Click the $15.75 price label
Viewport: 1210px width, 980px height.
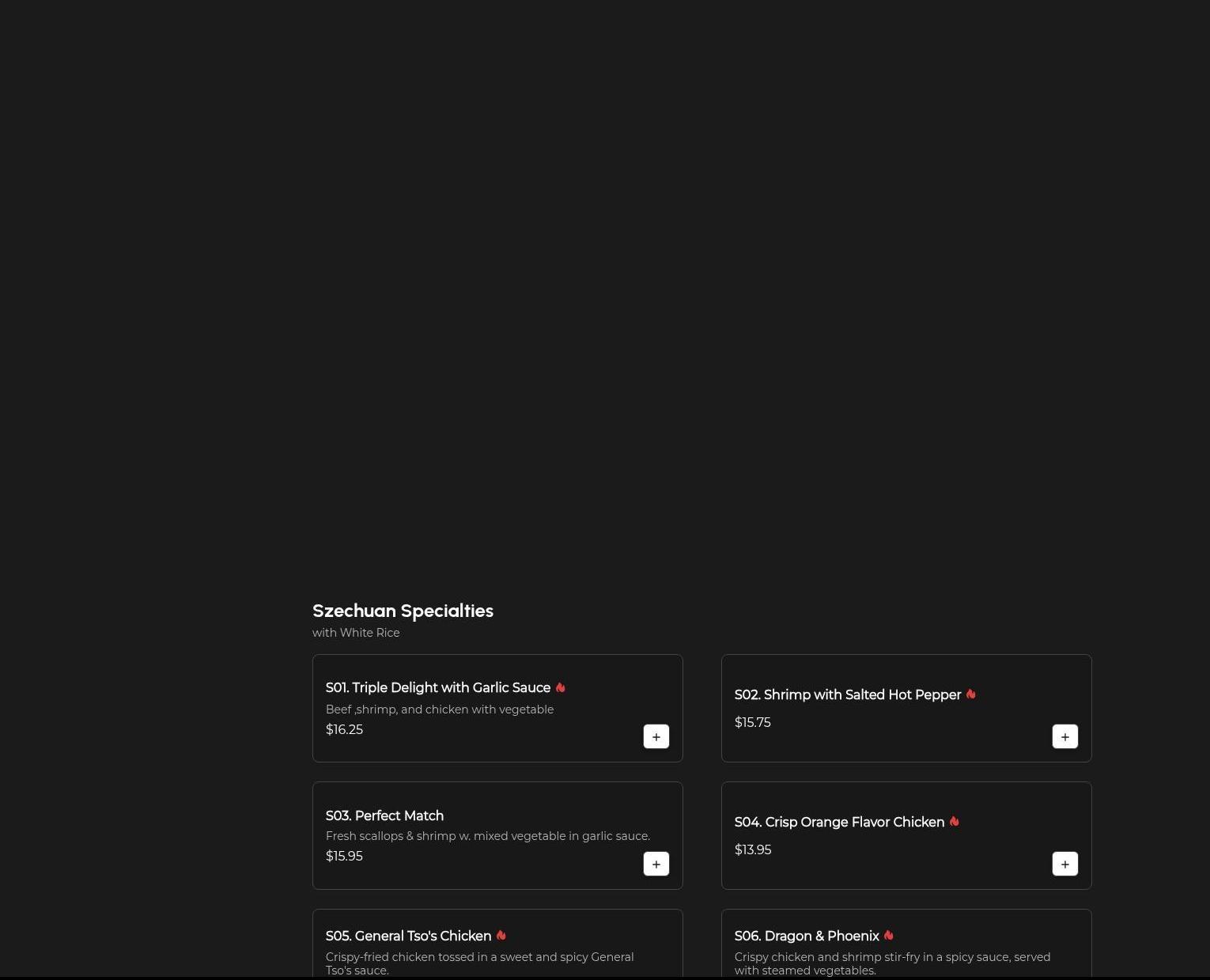(x=753, y=722)
